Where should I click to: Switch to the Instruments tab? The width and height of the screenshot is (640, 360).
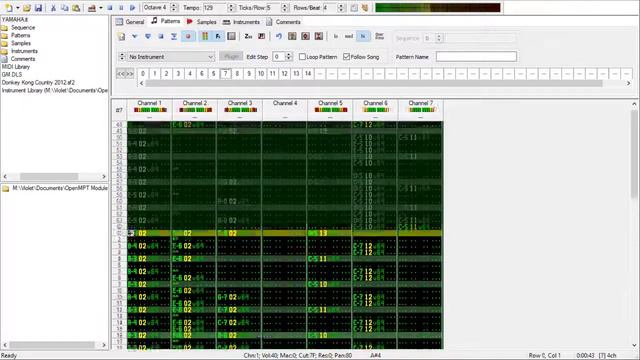pos(241,22)
